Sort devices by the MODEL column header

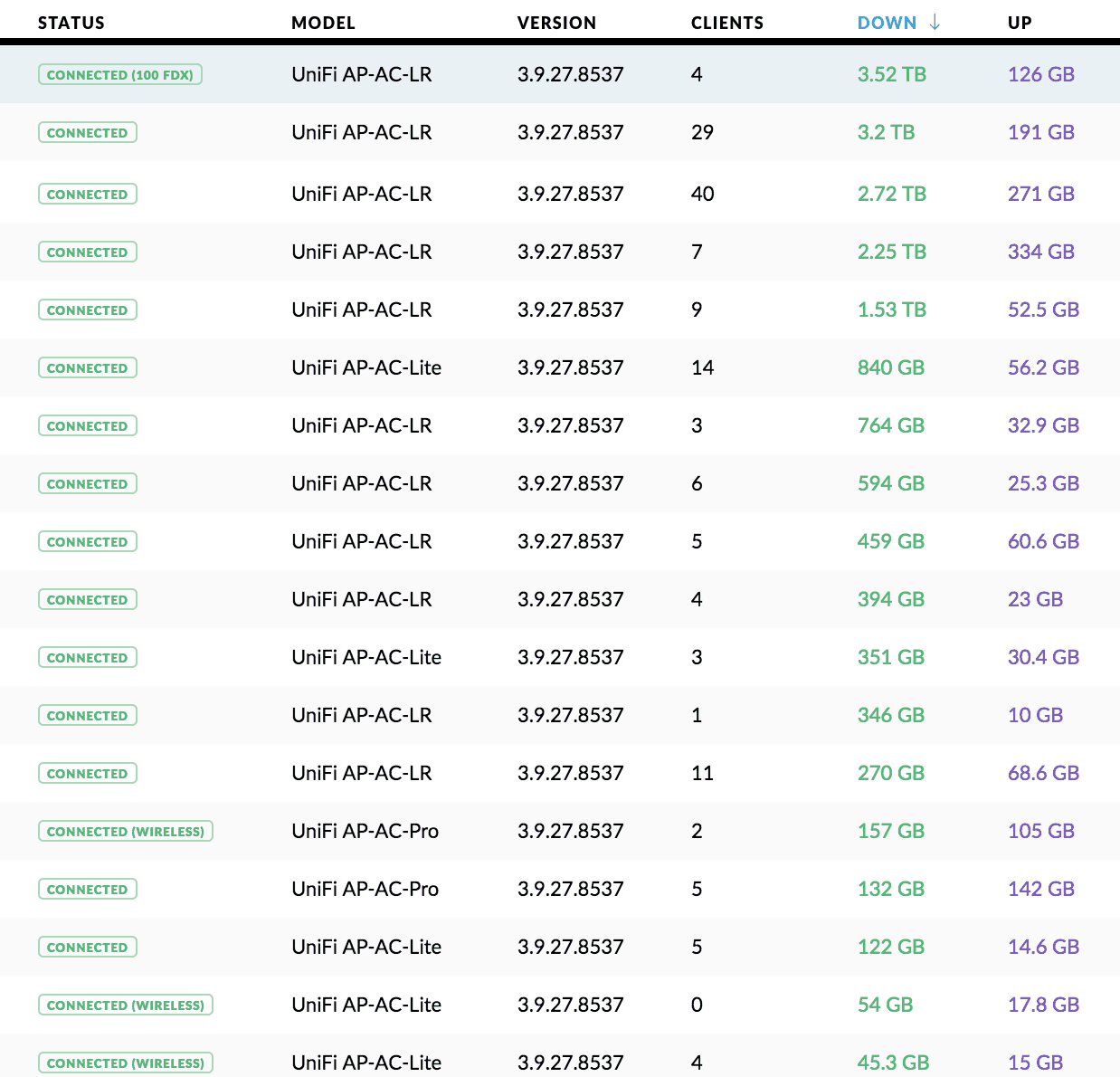(x=323, y=23)
